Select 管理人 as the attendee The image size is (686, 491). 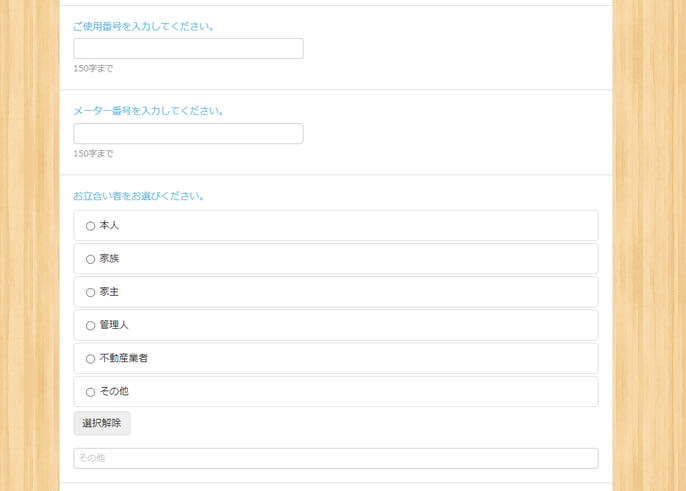click(x=90, y=325)
